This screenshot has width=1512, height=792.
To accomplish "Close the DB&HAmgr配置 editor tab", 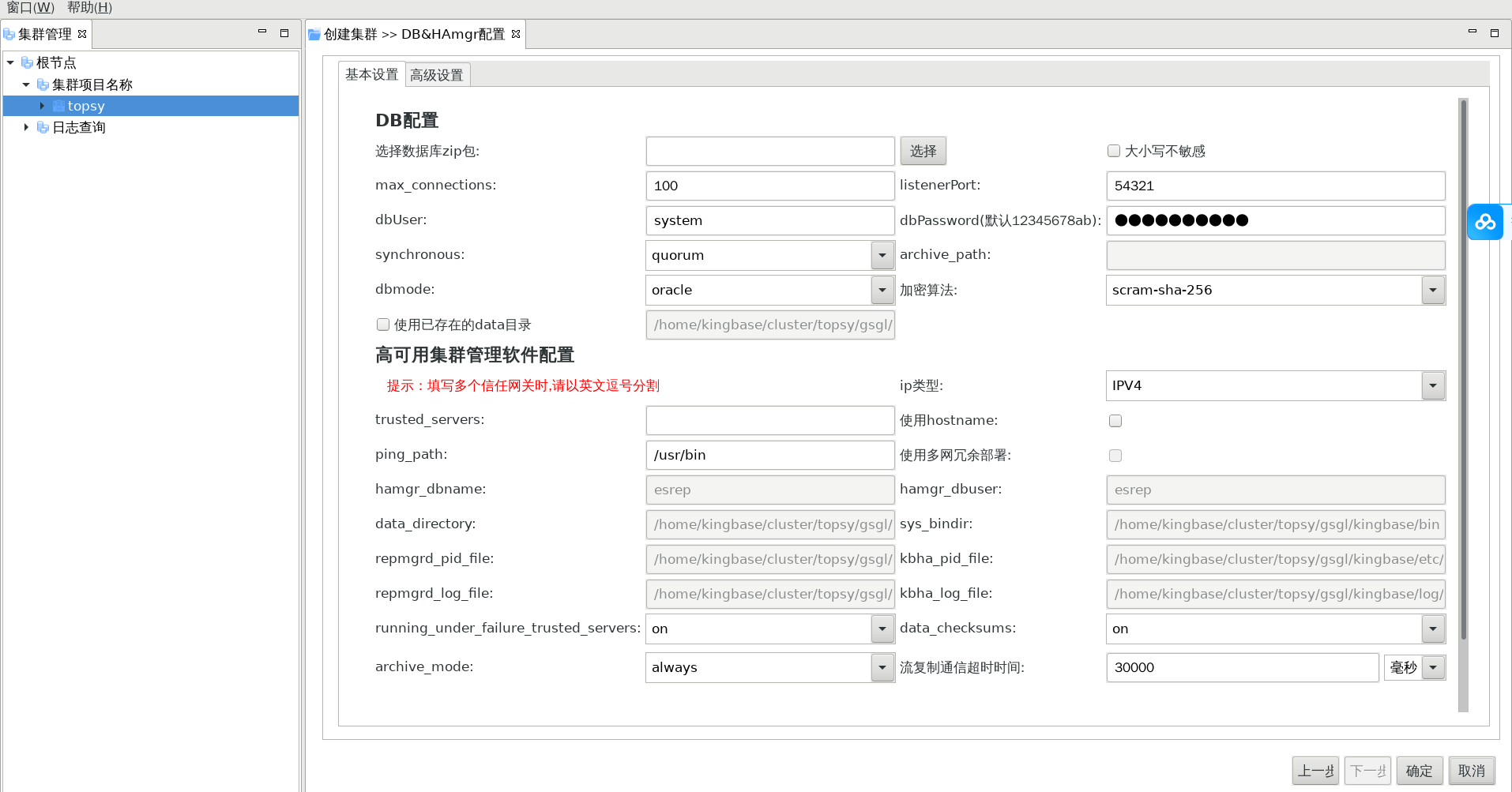I will pyautogui.click(x=516, y=34).
